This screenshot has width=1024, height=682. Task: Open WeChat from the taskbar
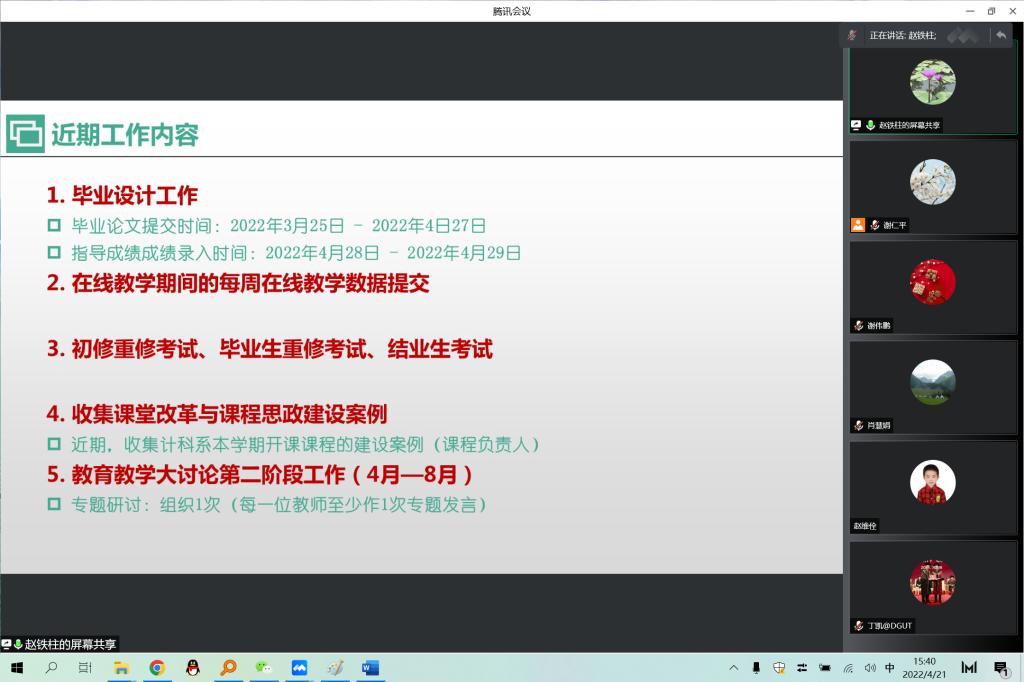[x=263, y=668]
